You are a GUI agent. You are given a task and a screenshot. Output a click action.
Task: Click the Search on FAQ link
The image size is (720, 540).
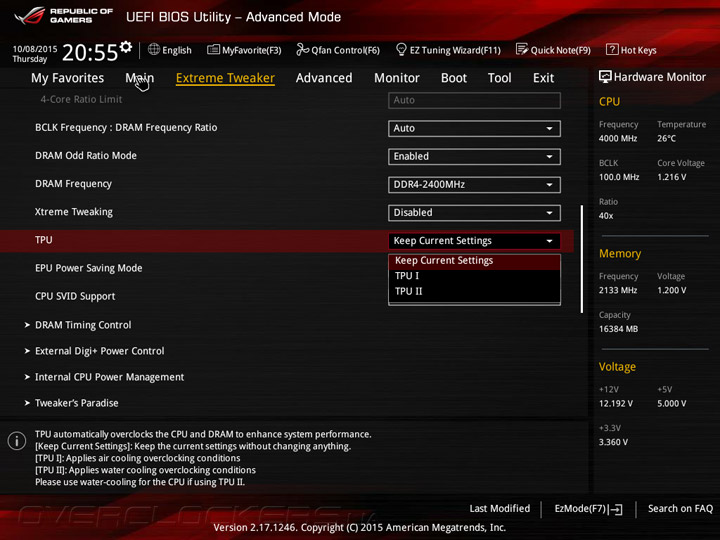(680, 509)
